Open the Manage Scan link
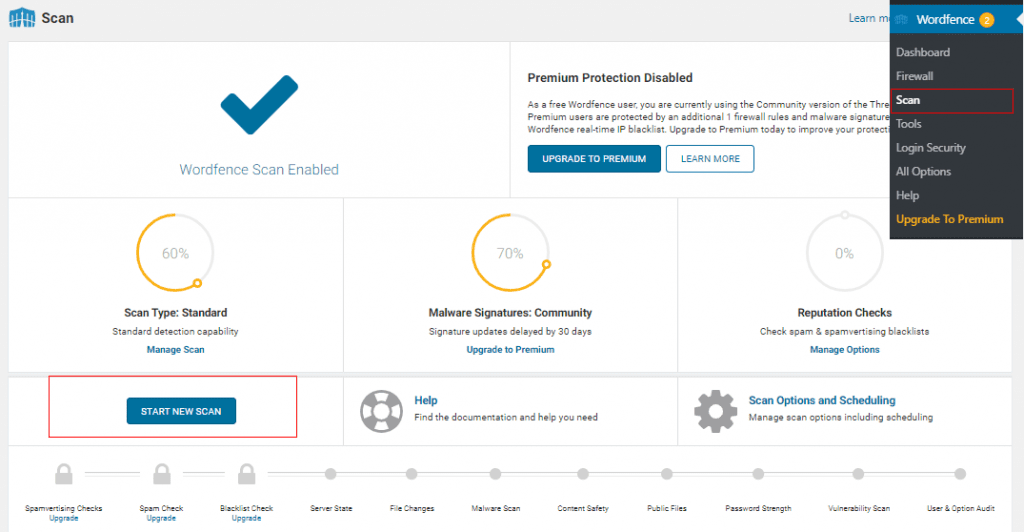The image size is (1024, 532). coord(176,350)
